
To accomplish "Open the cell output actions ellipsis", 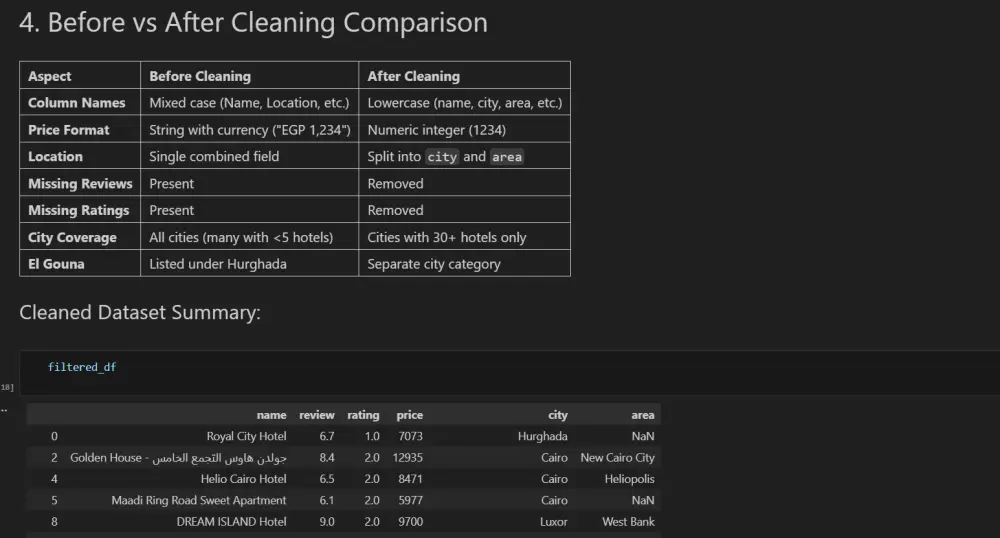I will click(4, 408).
